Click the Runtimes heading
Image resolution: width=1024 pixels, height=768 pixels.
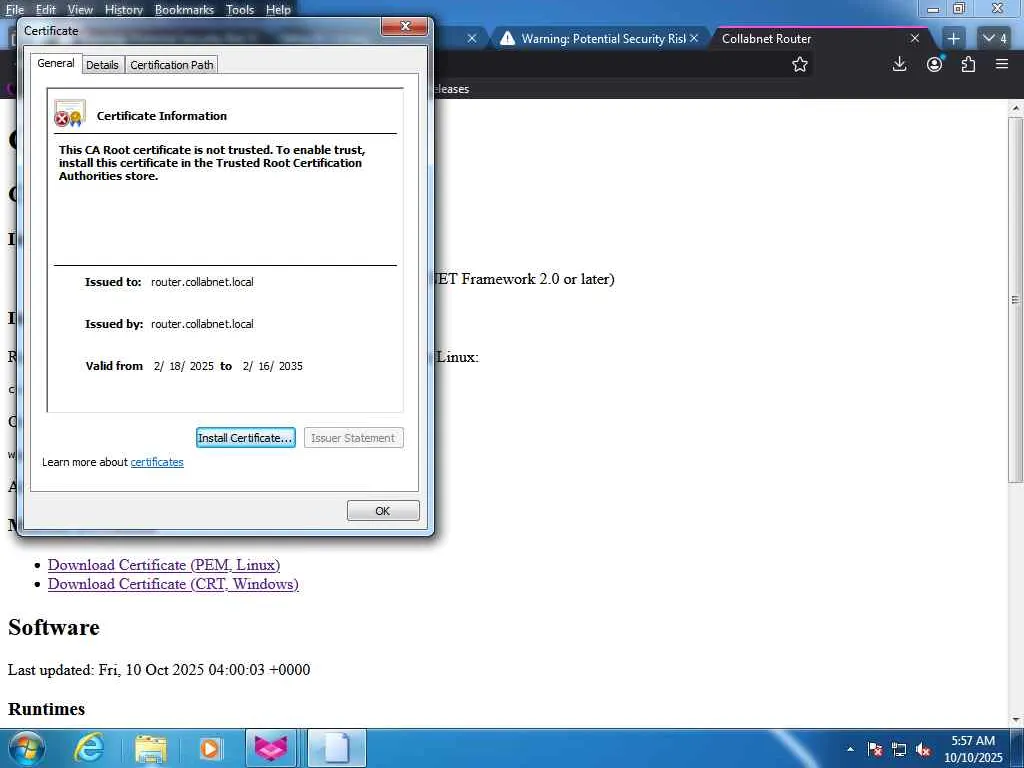point(46,709)
